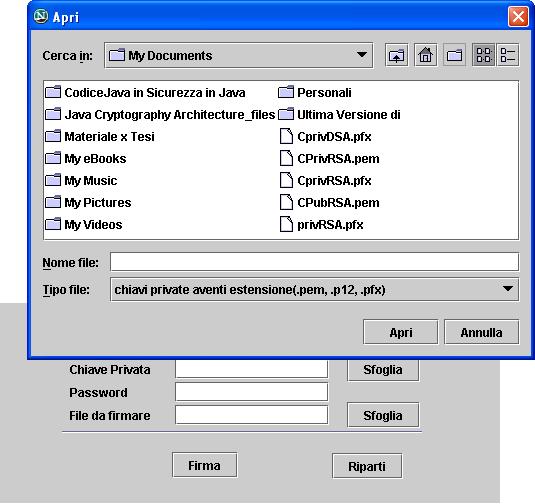Confirm with the Apri button
This screenshot has width=535, height=504.
pyautogui.click(x=401, y=332)
